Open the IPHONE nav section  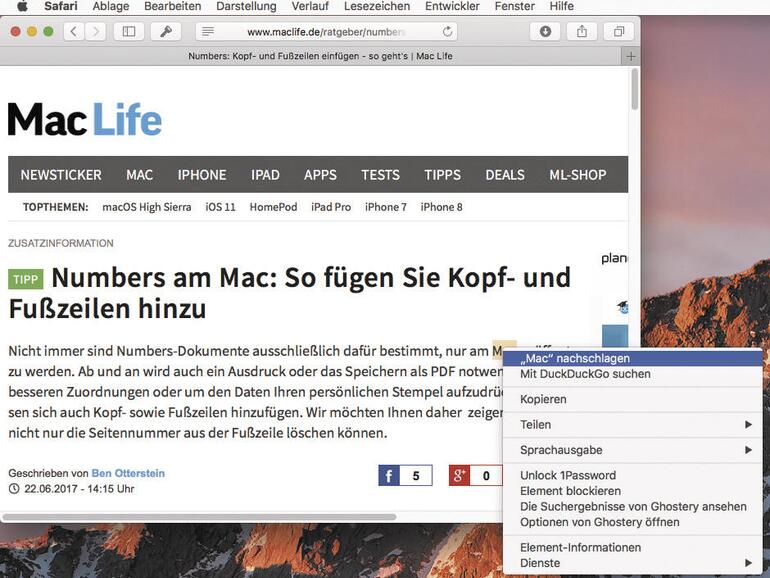pyautogui.click(x=202, y=175)
